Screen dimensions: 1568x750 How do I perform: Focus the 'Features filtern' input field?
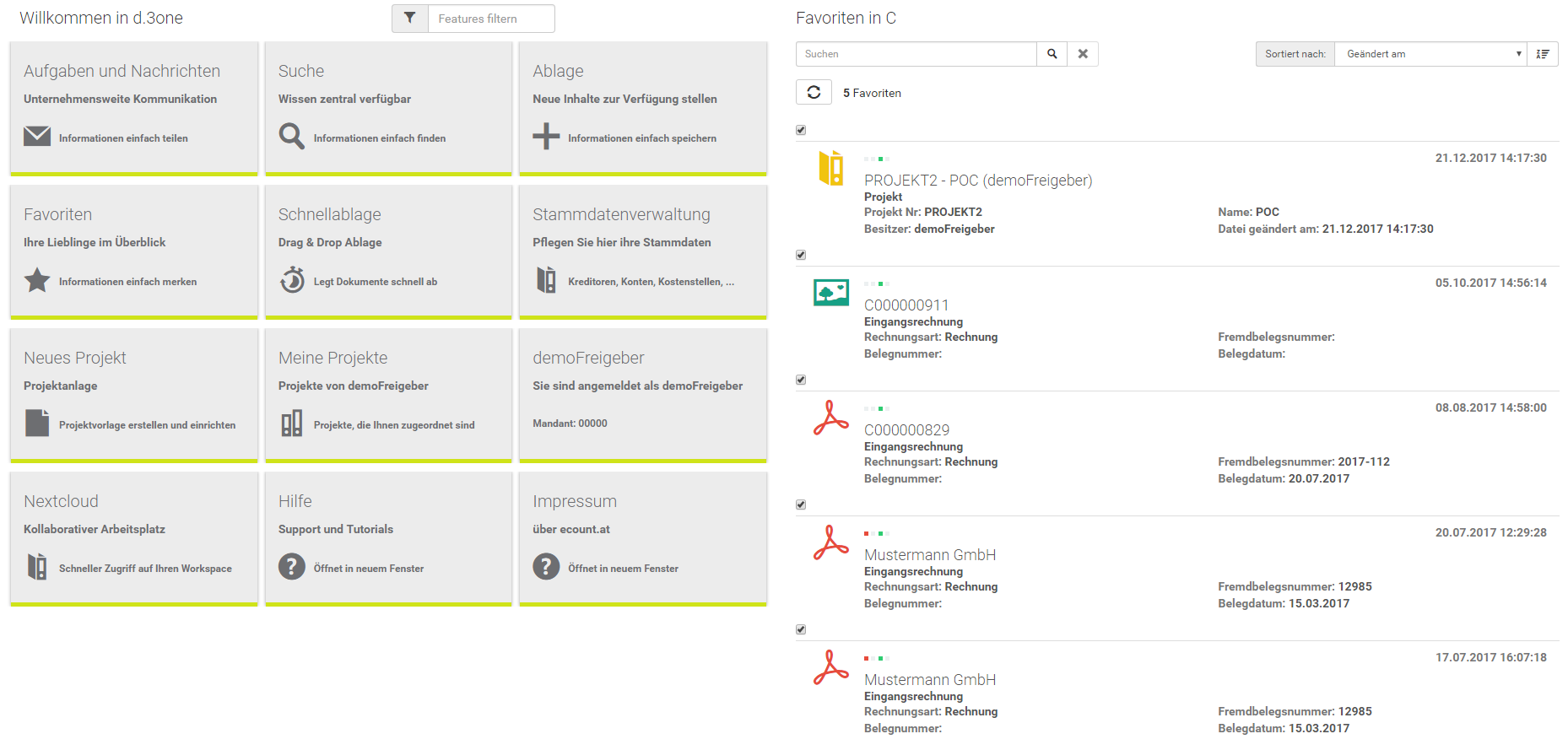[491, 19]
